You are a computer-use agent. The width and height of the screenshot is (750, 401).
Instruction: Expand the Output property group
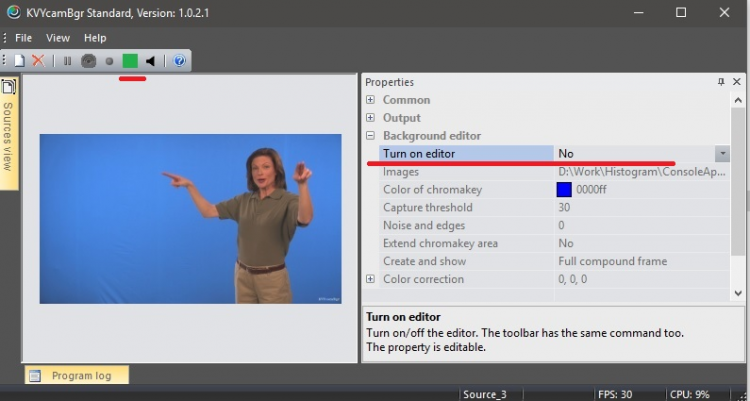[x=371, y=118]
